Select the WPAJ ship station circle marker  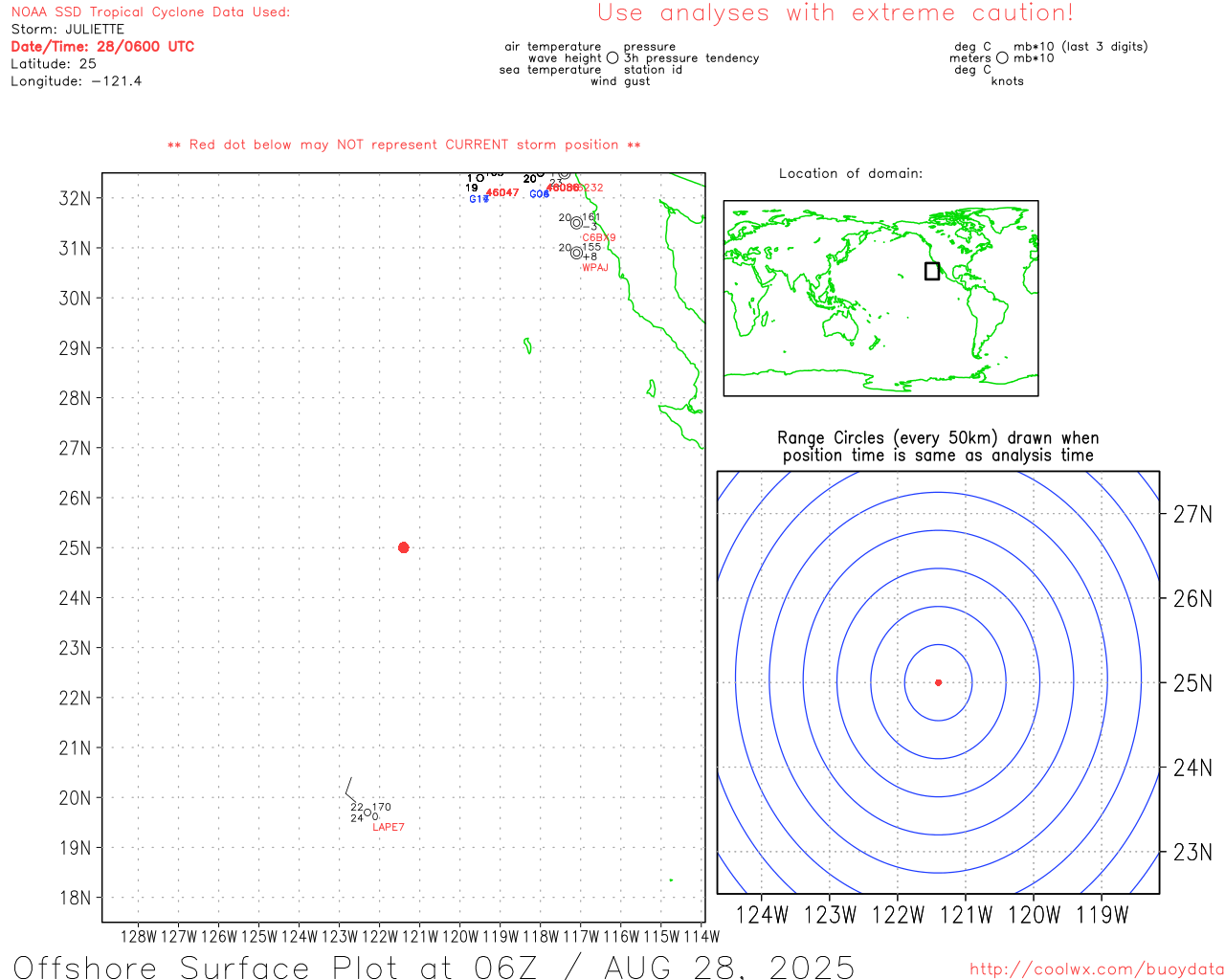coord(576,253)
